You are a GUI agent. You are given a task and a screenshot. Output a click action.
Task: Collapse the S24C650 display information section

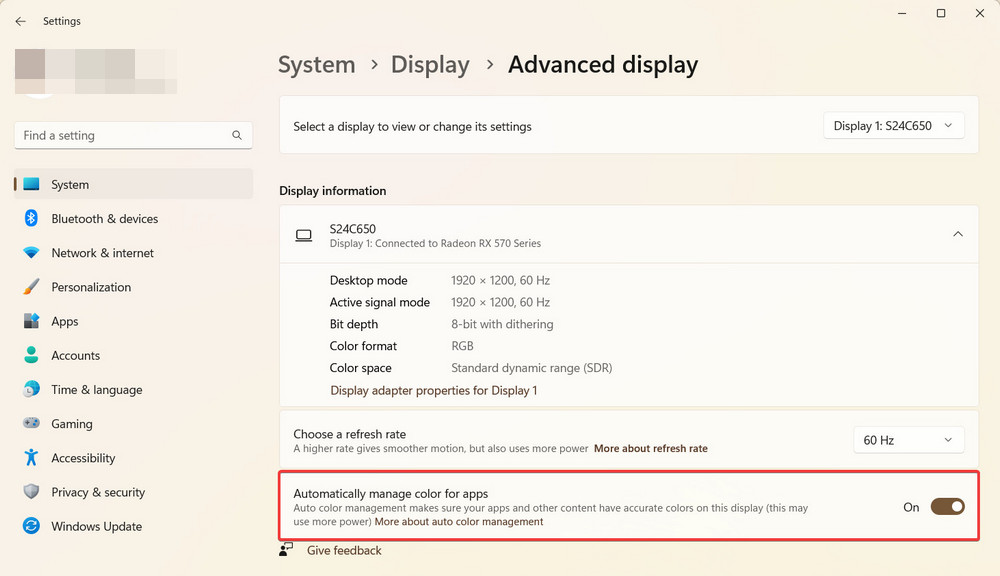[957, 234]
